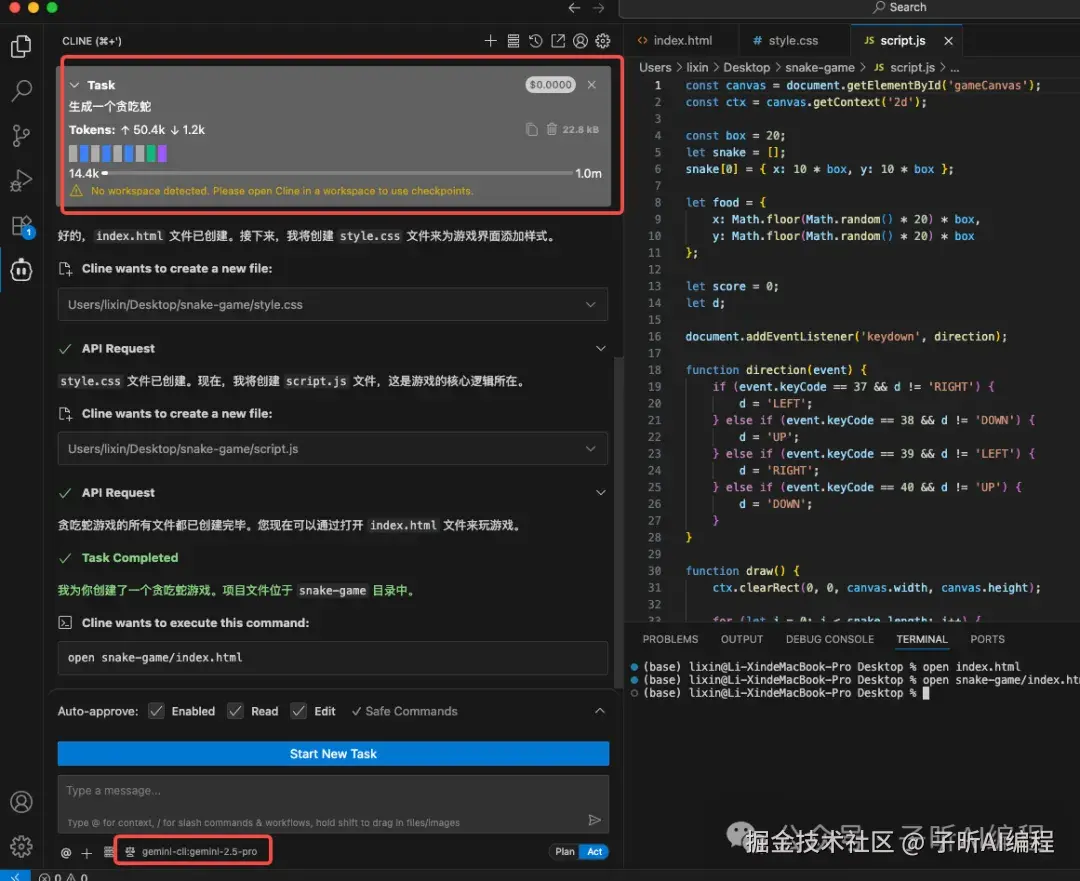Start a new Cline task with plus icon
This screenshot has width=1080, height=881.
tap(490, 41)
